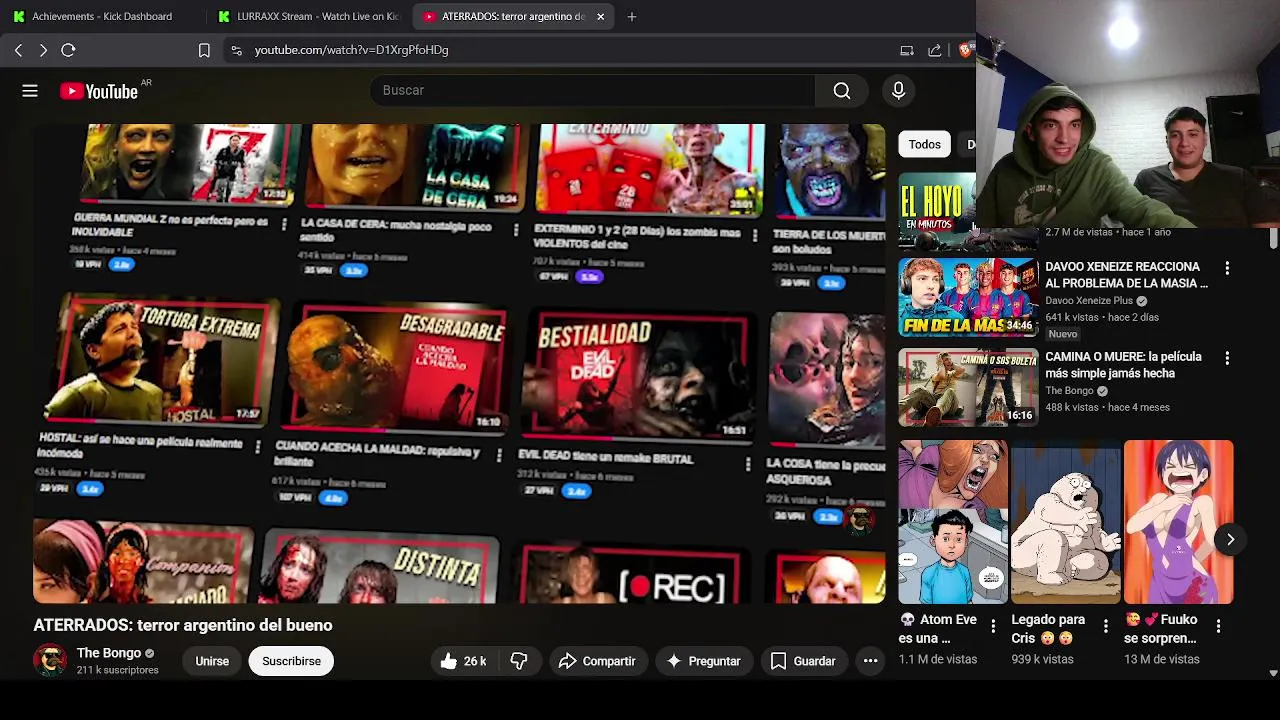This screenshot has height=720, width=1280.
Task: Click the 211 k suscriptores text
Action: [x=117, y=670]
